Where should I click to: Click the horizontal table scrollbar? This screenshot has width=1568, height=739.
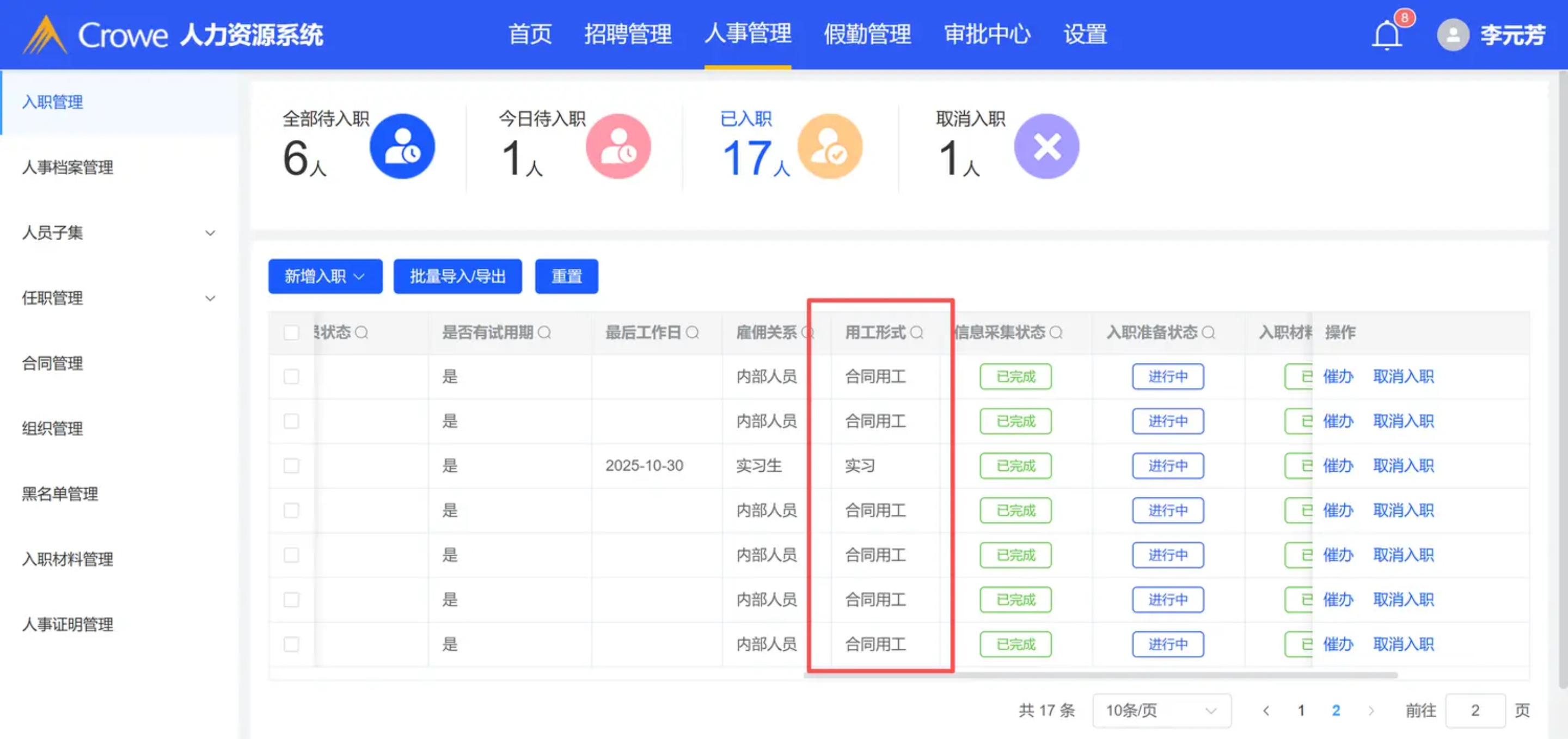[x=1100, y=675]
